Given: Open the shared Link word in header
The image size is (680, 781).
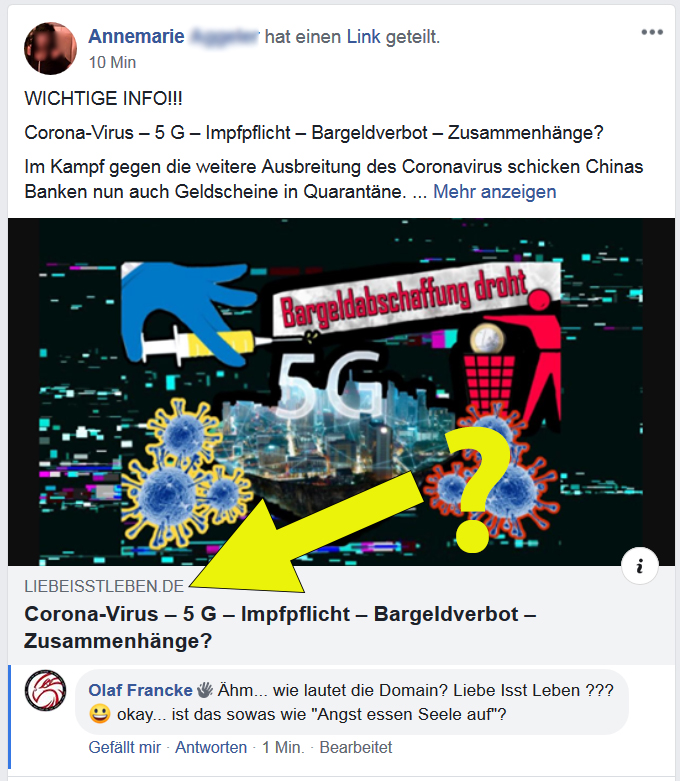Looking at the screenshot, I should coord(363,36).
